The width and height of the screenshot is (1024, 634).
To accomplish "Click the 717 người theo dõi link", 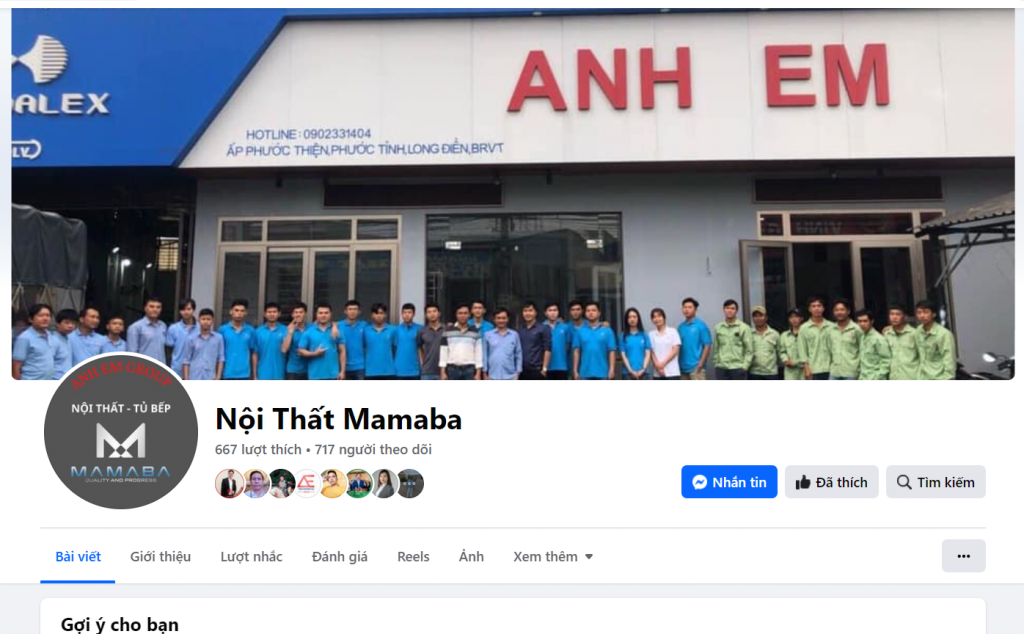I will (x=373, y=449).
